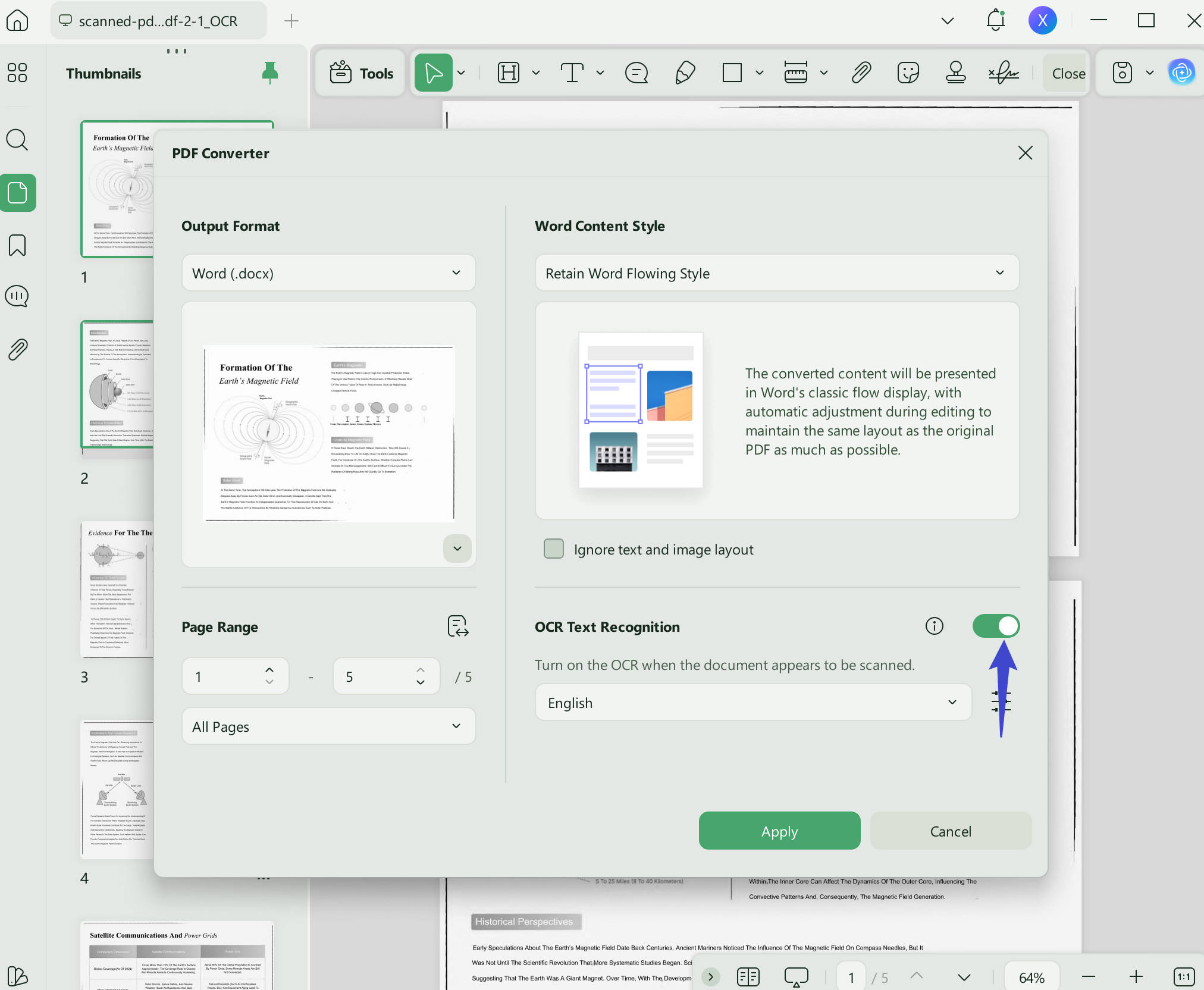Viewport: 1204px width, 990px height.
Task: Select the pencil drawing tool
Action: pyautogui.click(x=685, y=73)
